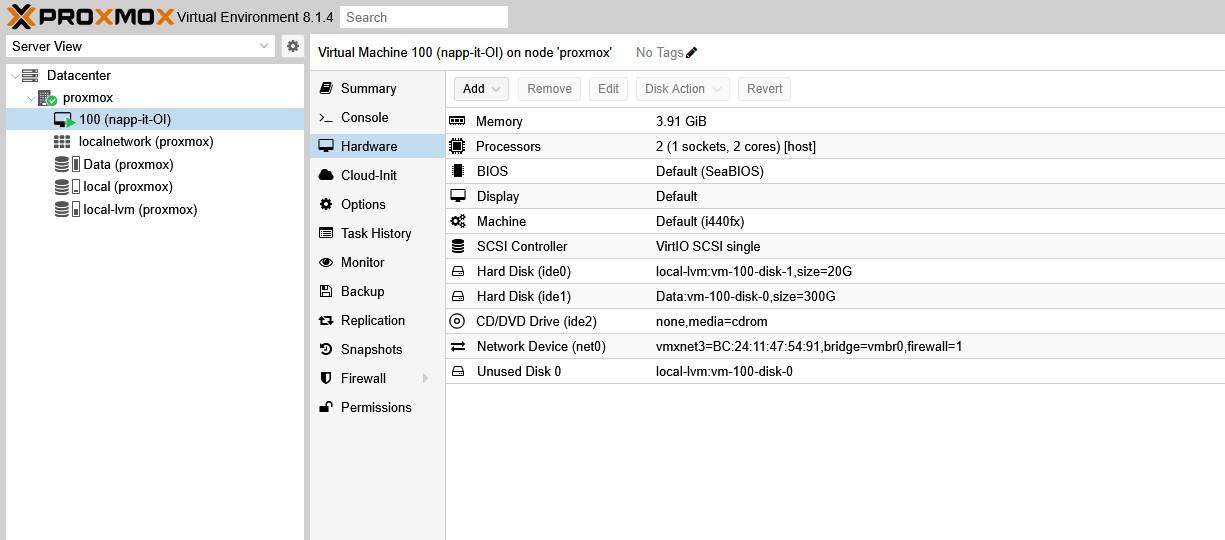Select 'local-lvm:vm-100-disk-1,size=20G' value
The width and height of the screenshot is (1225, 540).
coord(754,271)
